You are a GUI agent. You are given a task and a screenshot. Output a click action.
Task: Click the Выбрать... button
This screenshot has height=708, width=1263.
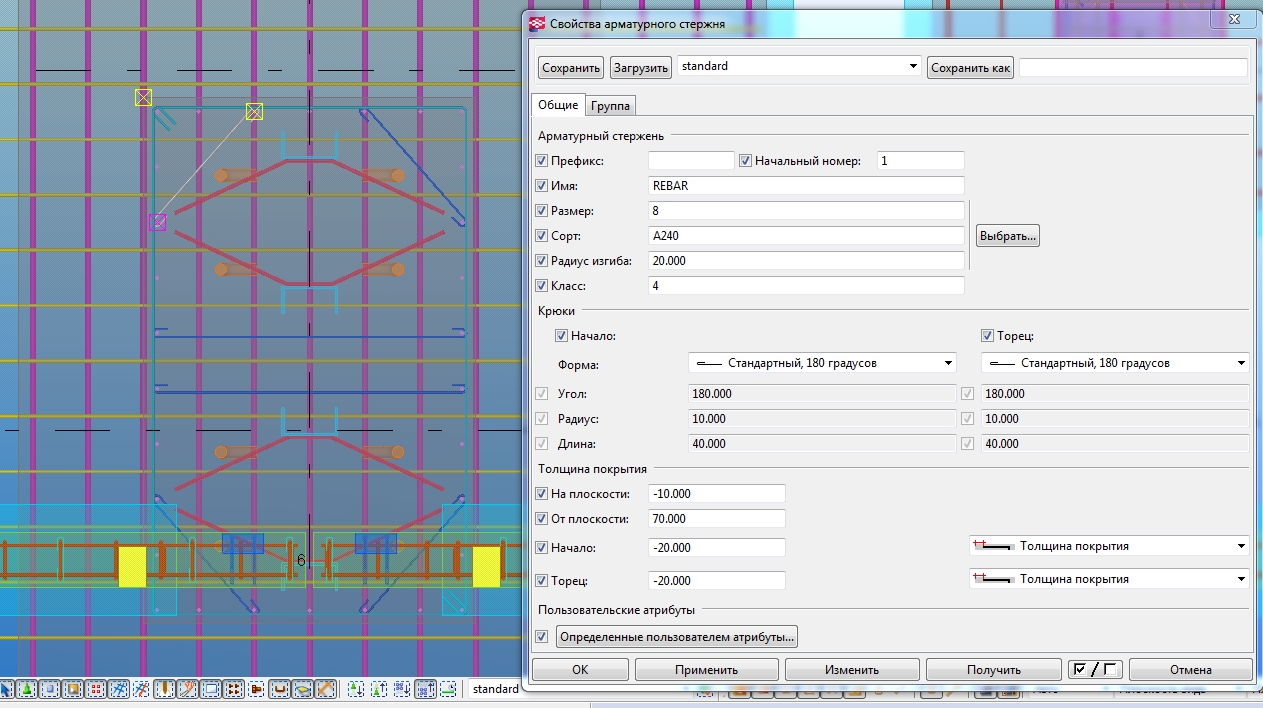pos(1007,236)
